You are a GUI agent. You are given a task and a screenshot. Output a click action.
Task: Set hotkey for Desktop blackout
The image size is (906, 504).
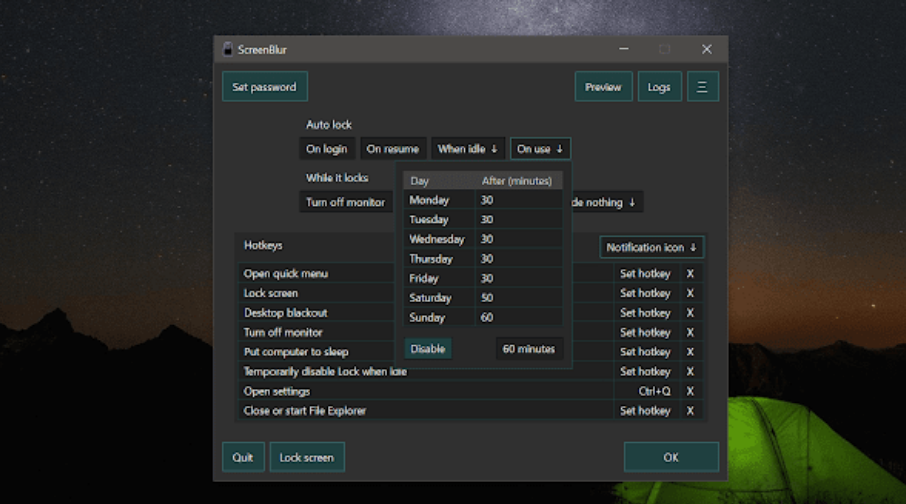pos(645,313)
